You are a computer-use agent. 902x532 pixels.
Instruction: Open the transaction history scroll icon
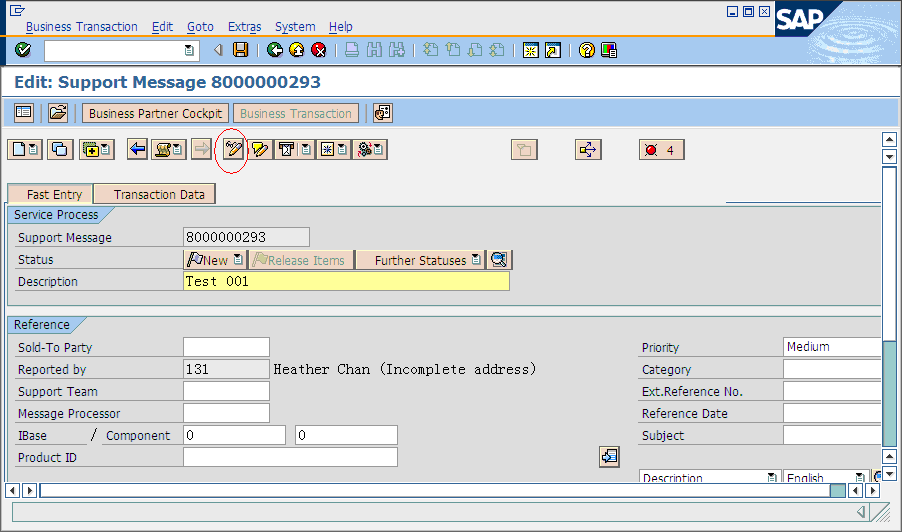169,150
